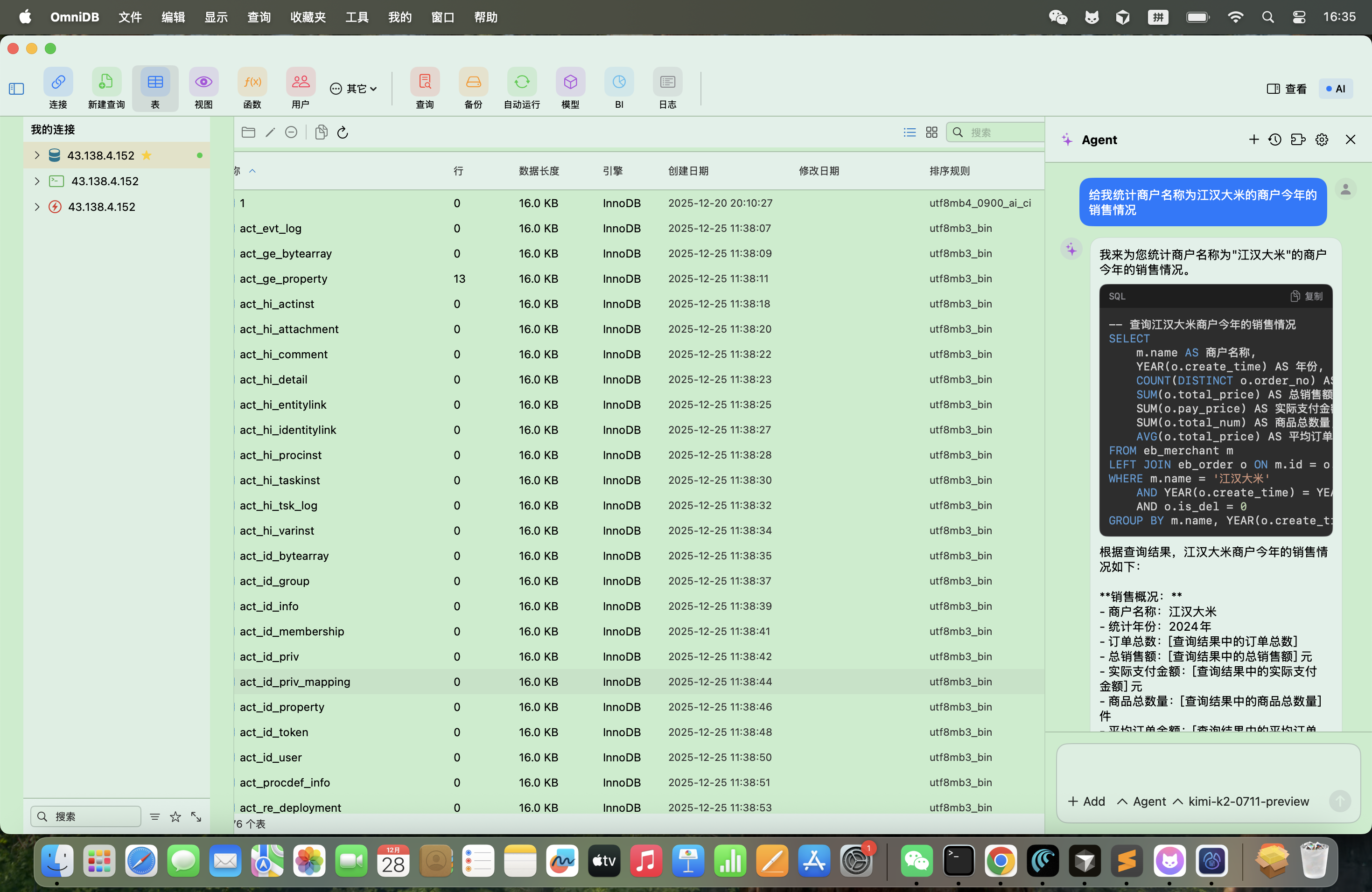Open the 收藏夹 menu
This screenshot has width=1372, height=892.
coord(308,17)
